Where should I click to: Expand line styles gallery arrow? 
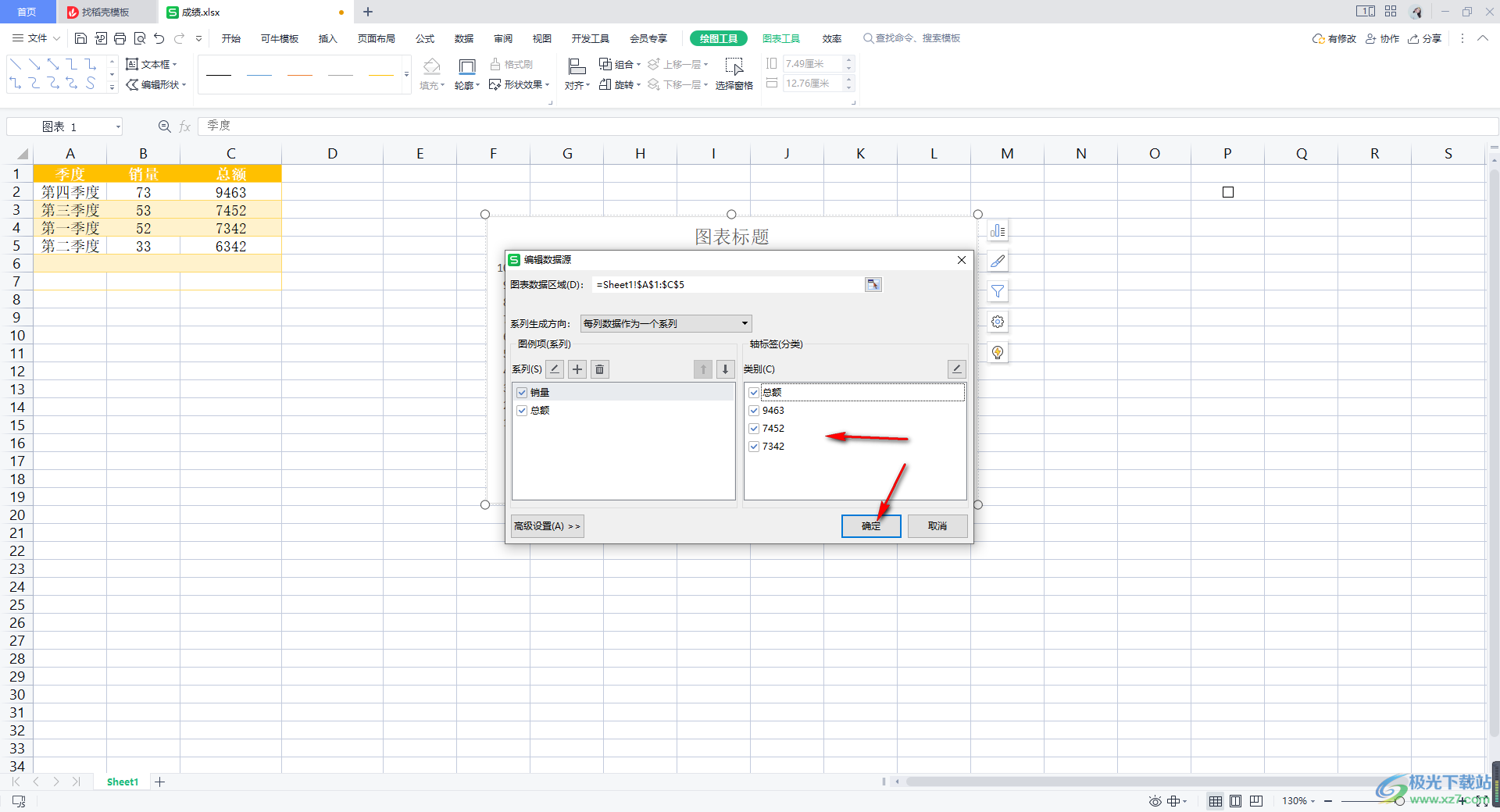click(x=406, y=75)
